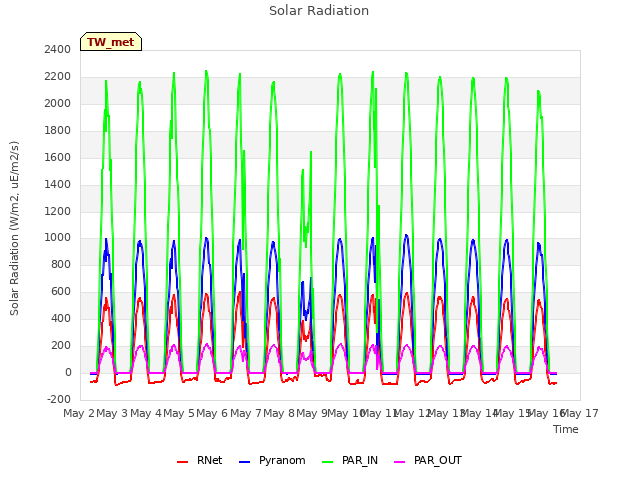The image size is (640, 480).
Task: Click the green PAR_IN legend swatch
Action: click(328, 462)
